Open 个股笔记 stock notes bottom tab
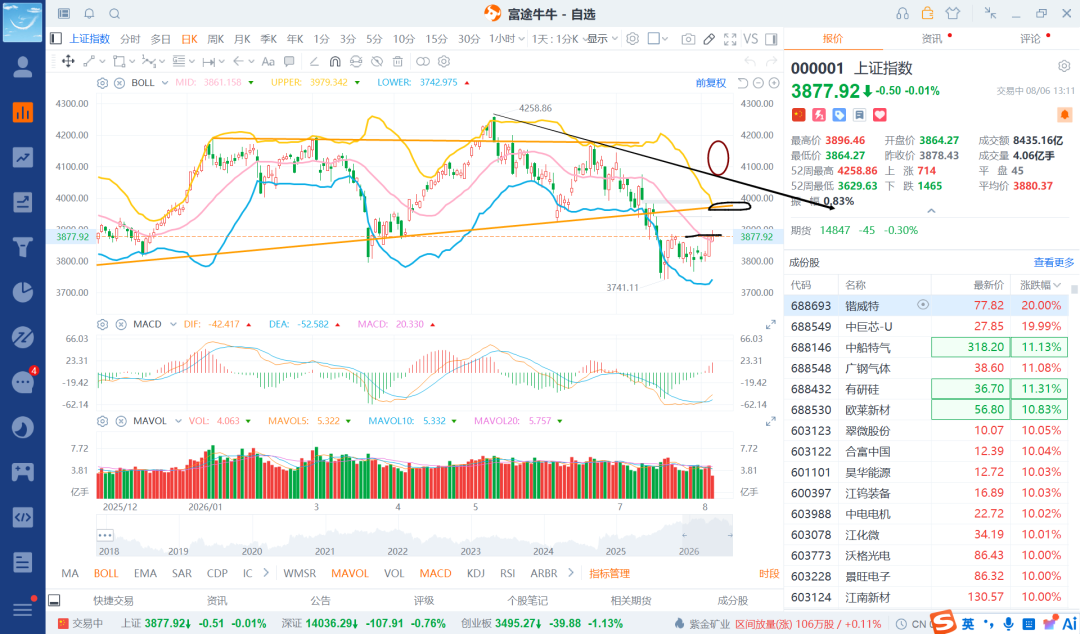 527,600
